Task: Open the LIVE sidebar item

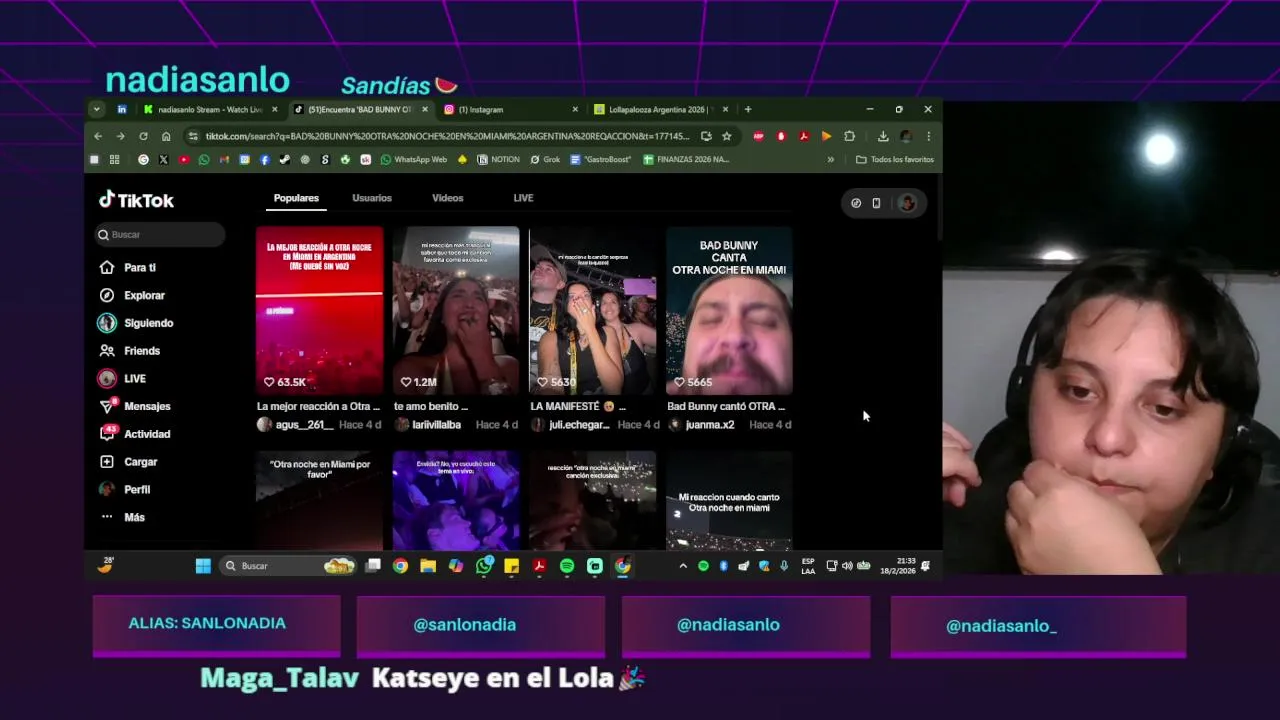Action: point(122,379)
